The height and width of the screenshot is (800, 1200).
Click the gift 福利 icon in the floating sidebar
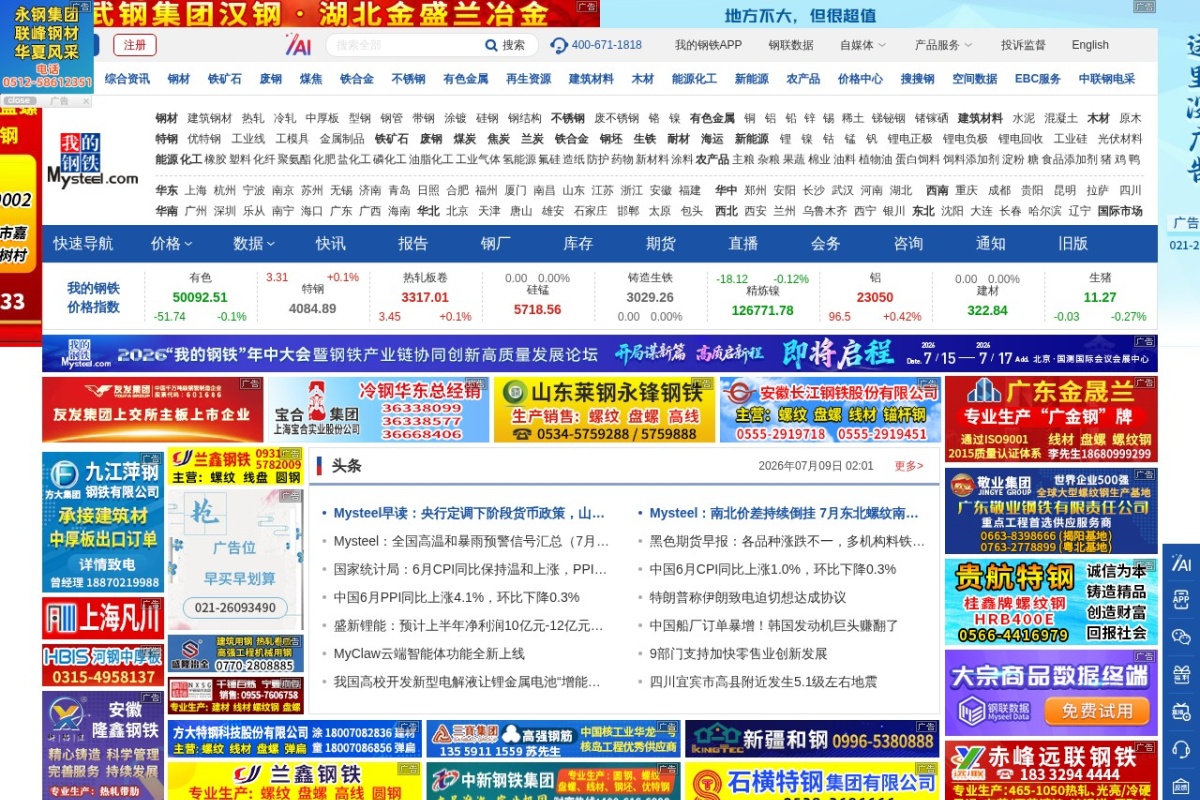1181,674
